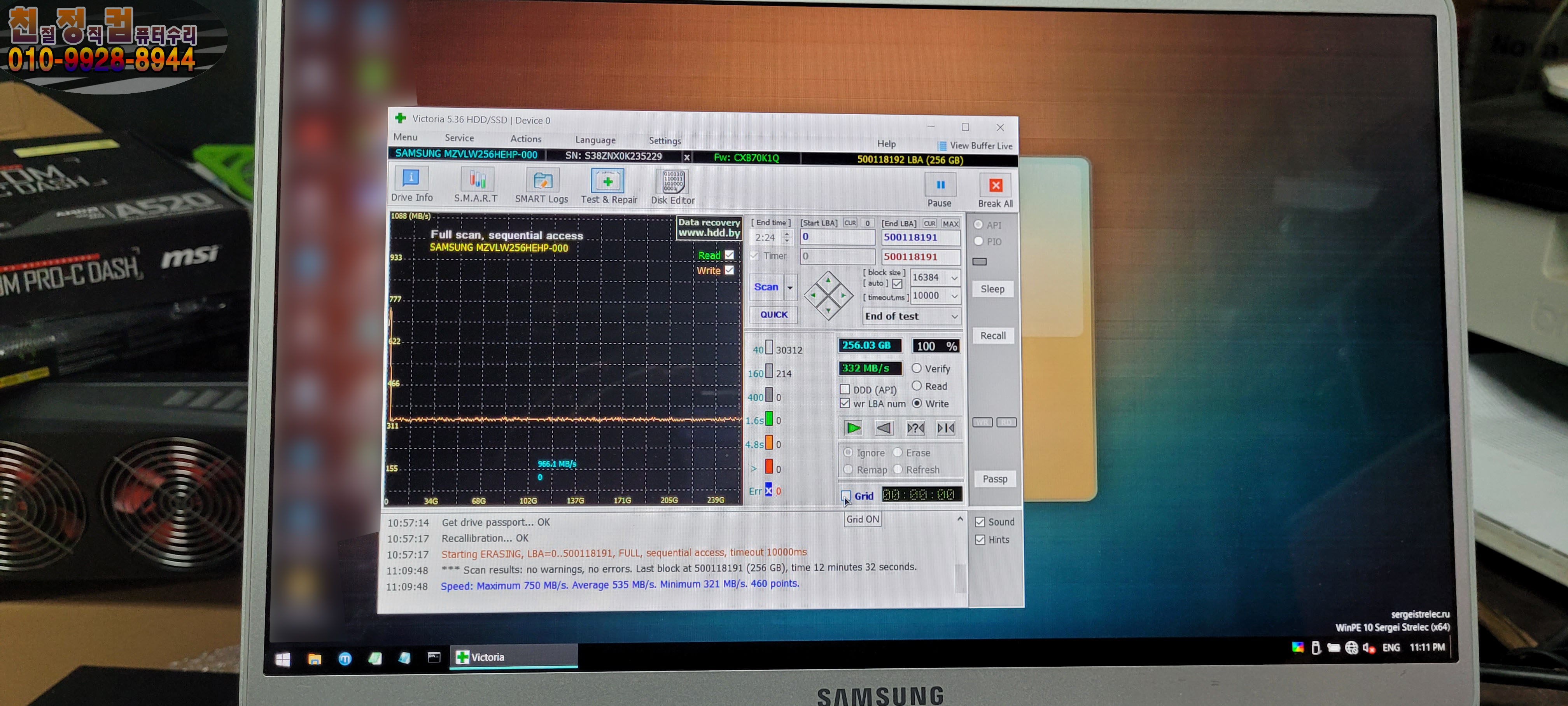
Task: Expand the End of test dropdown
Action: pos(954,316)
